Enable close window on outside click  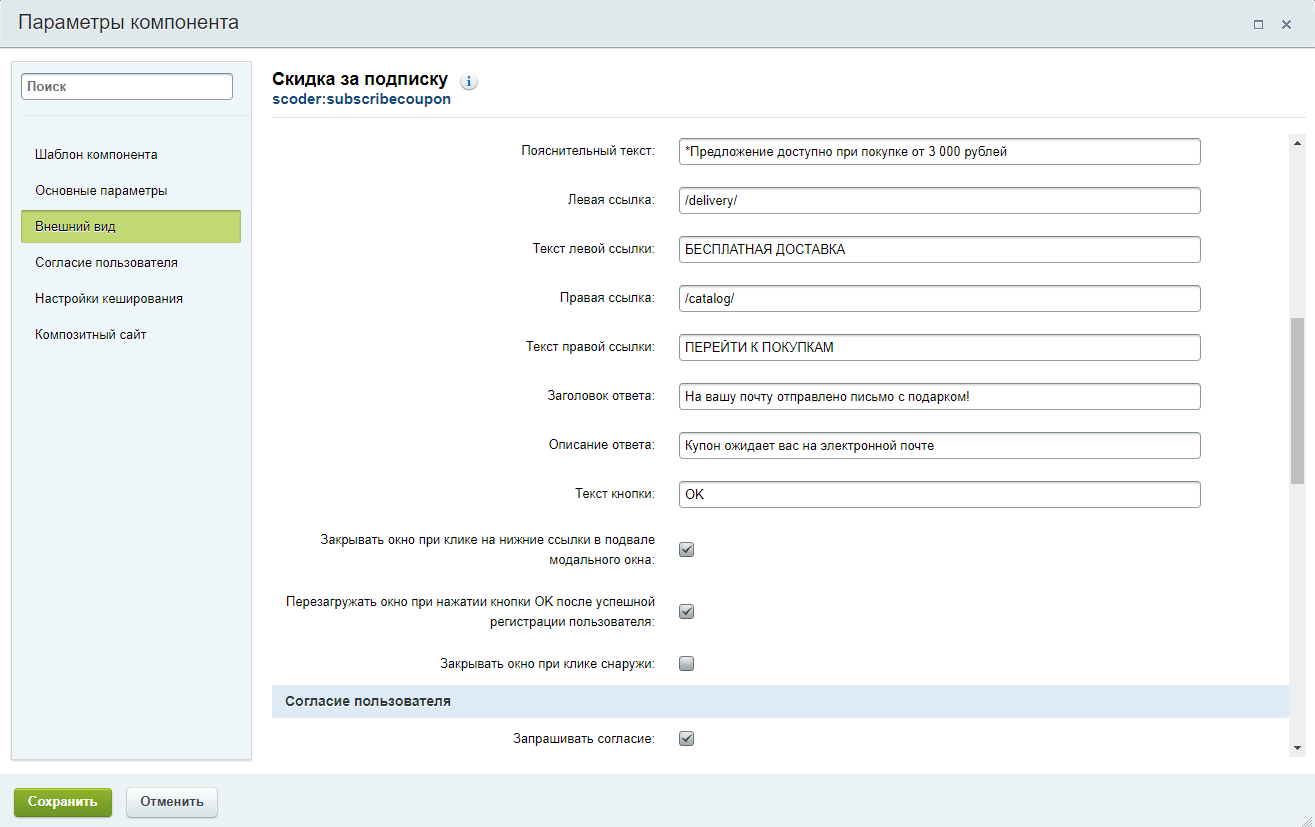coord(687,663)
